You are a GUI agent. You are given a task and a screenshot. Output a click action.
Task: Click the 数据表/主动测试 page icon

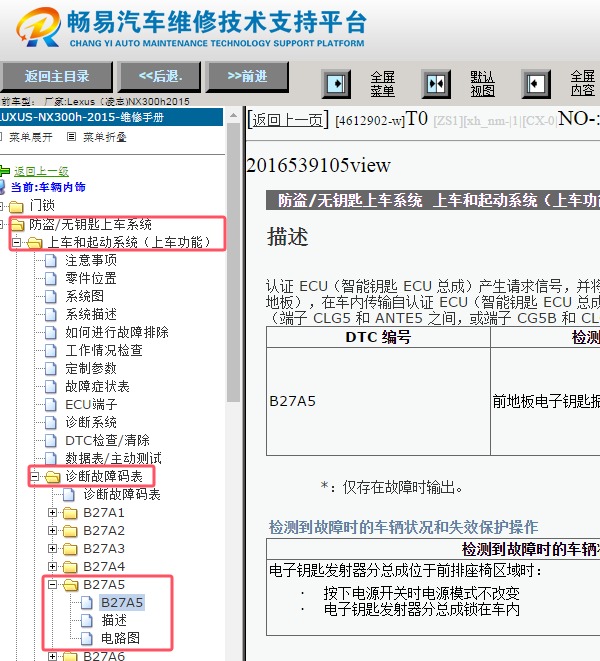click(x=51, y=458)
